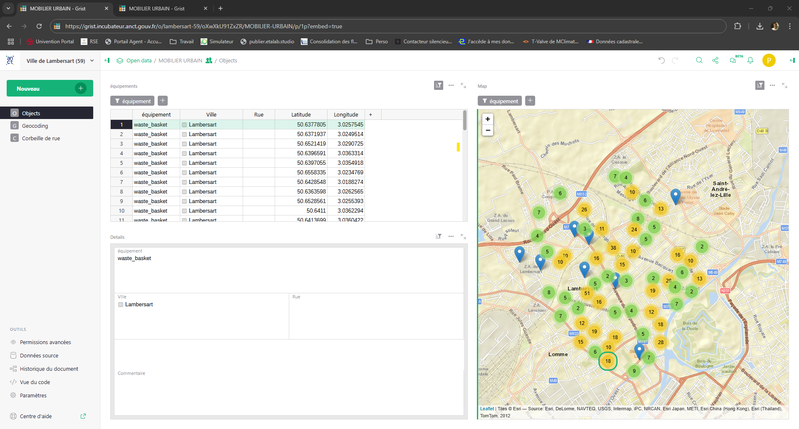799x429 pixels.
Task: Zoom in on the map
Action: [x=487, y=119]
